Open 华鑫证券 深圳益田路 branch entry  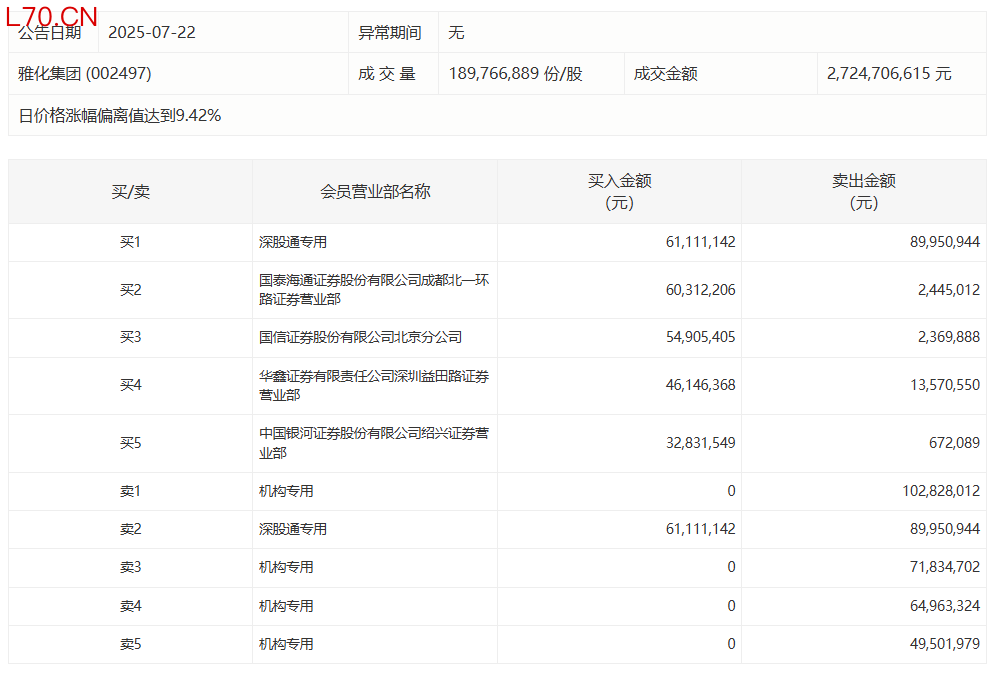click(373, 386)
